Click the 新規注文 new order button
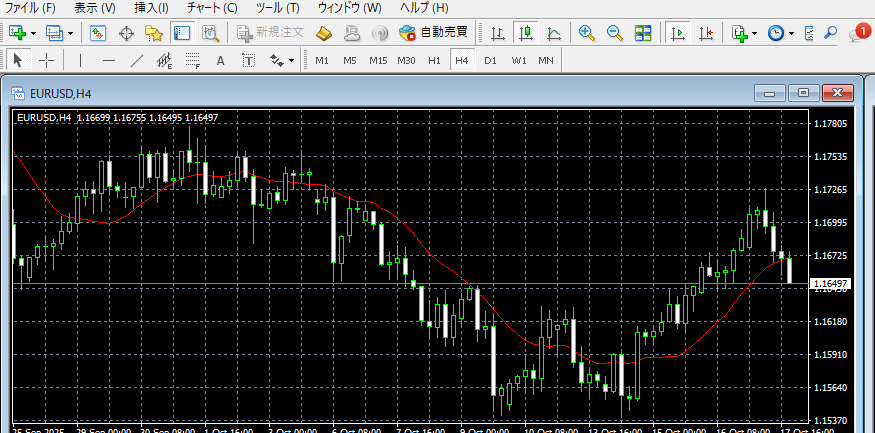Screen dimensions: 875x433 tap(271, 33)
